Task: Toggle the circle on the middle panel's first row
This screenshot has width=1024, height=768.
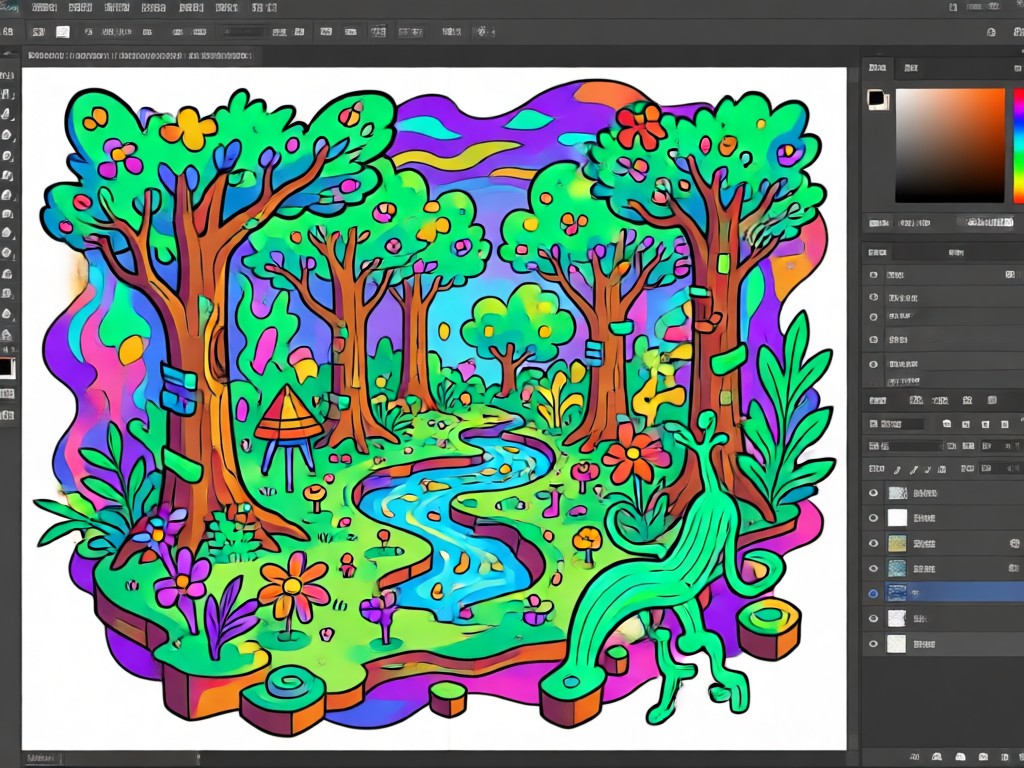Action: click(874, 275)
